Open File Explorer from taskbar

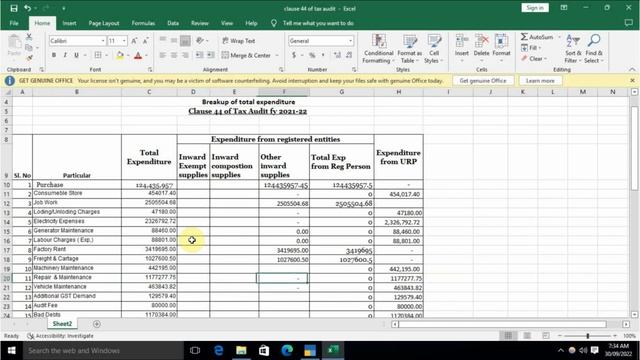click(x=241, y=350)
